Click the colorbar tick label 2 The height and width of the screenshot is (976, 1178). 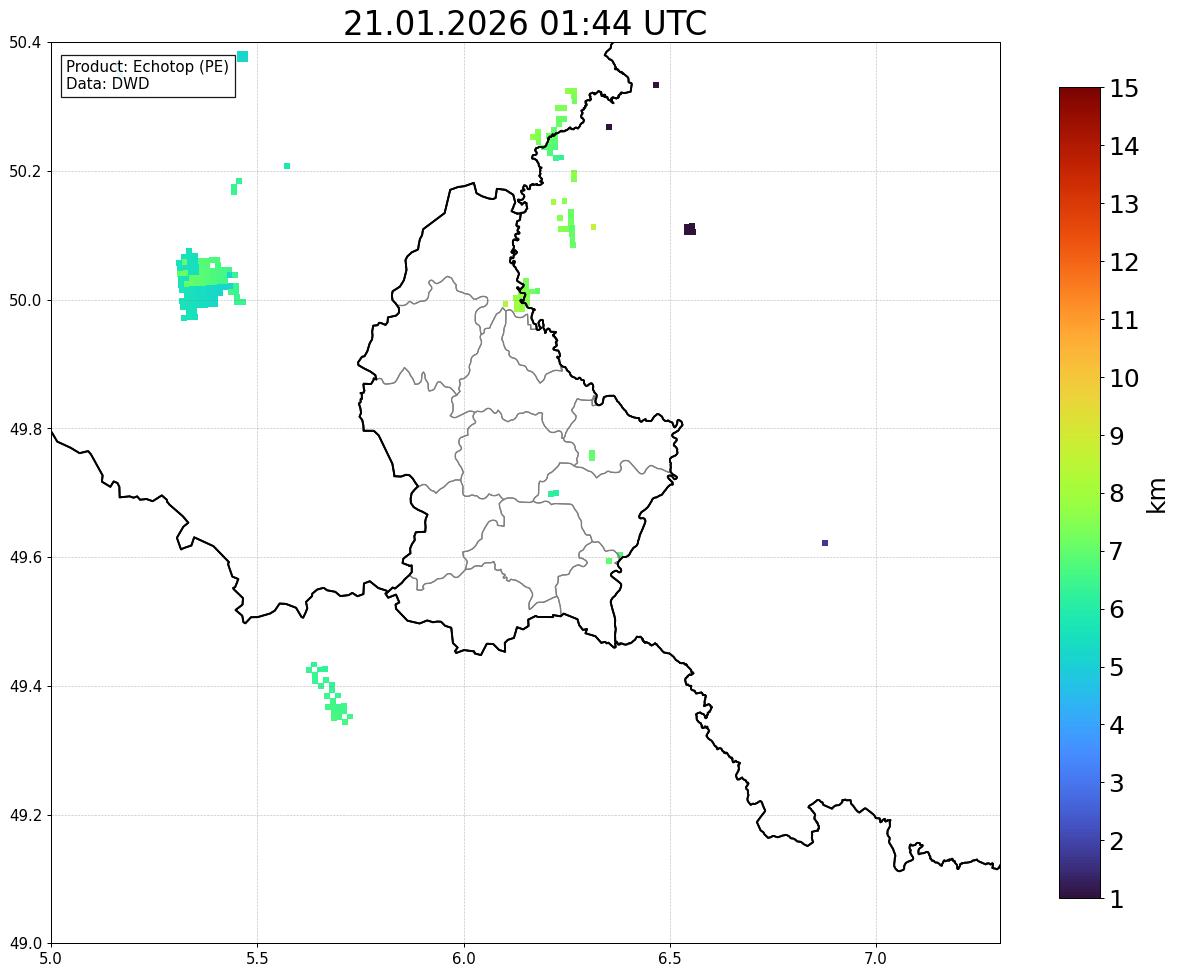pos(1117,841)
